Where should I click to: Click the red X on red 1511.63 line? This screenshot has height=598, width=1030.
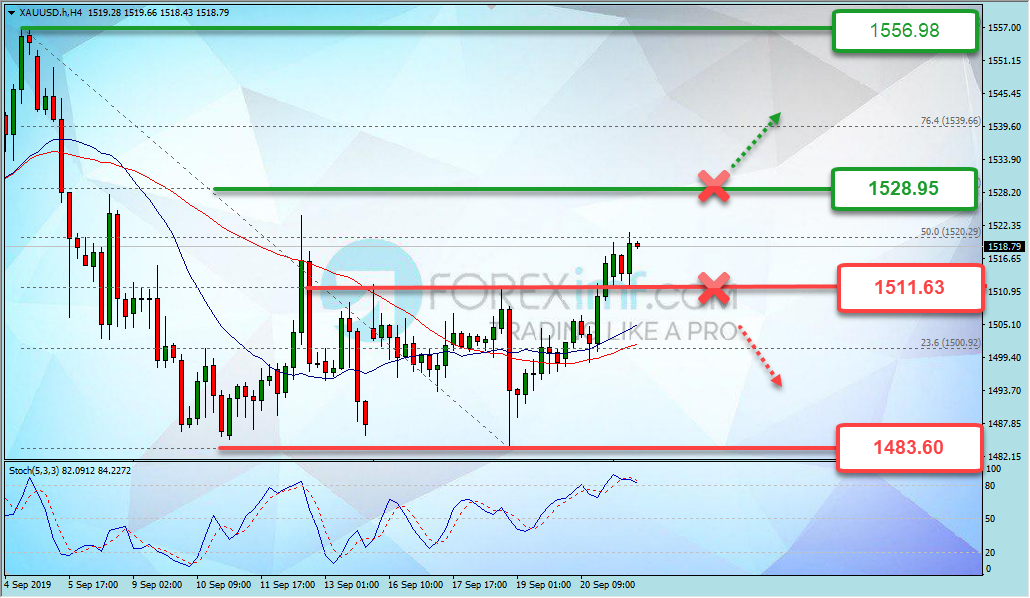click(x=713, y=289)
